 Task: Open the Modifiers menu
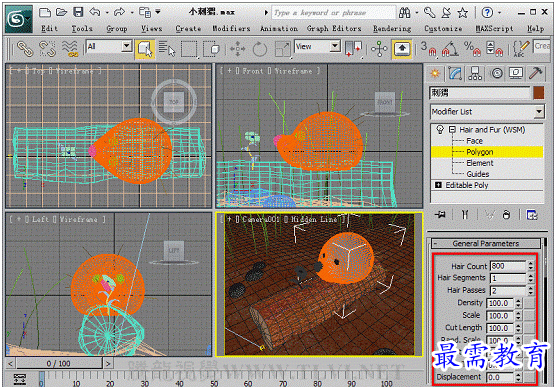click(231, 29)
